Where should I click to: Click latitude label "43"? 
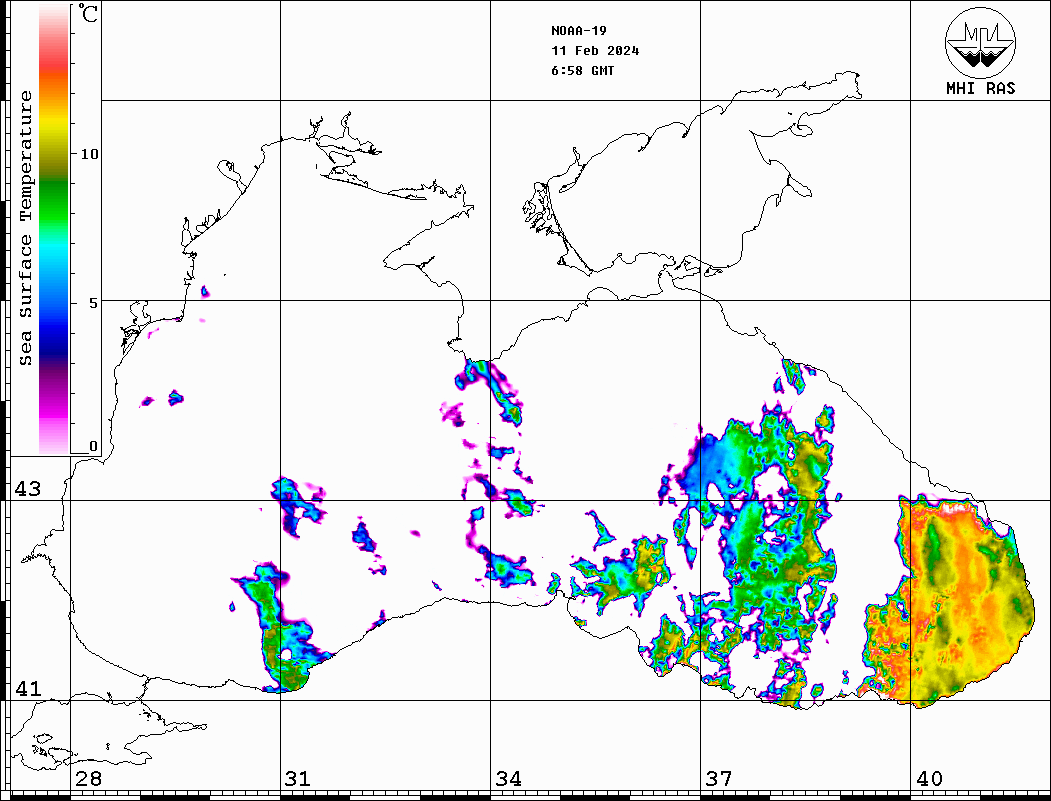[28, 489]
